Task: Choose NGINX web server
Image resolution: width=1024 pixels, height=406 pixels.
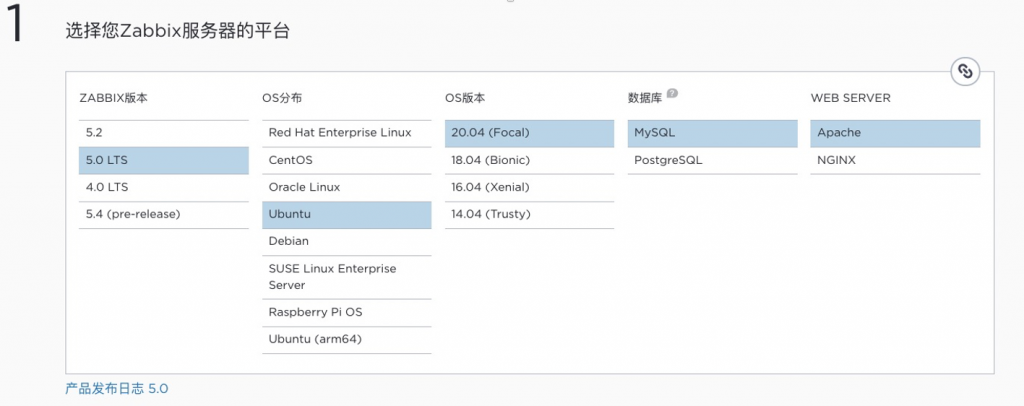Action: [x=895, y=161]
